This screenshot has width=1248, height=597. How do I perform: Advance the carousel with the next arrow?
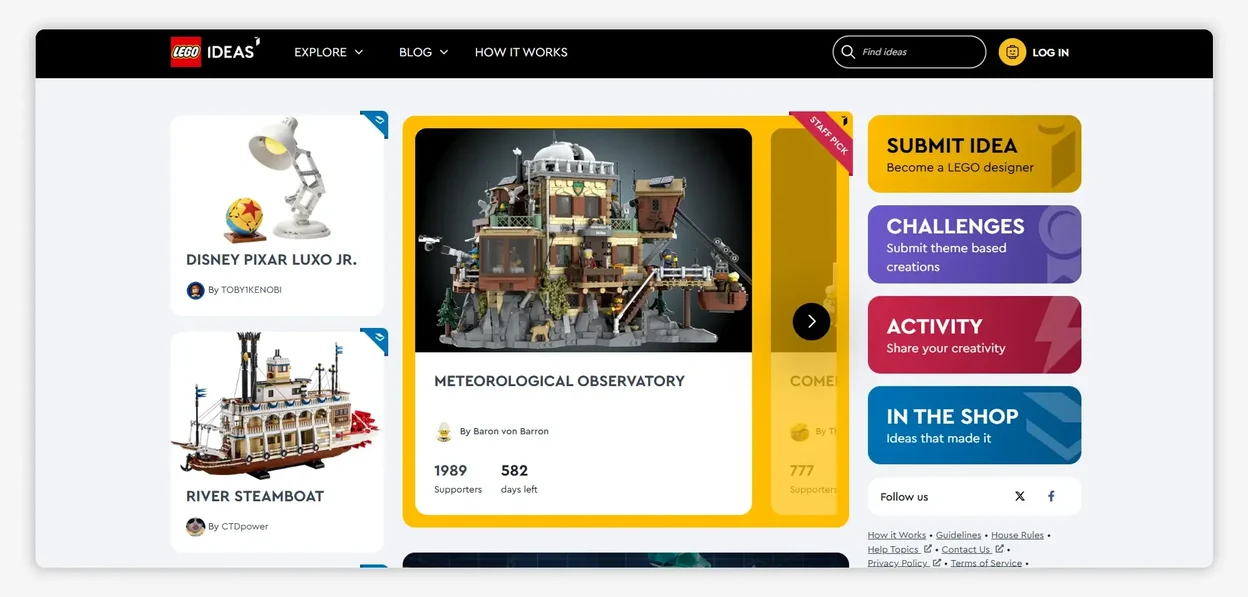(811, 322)
